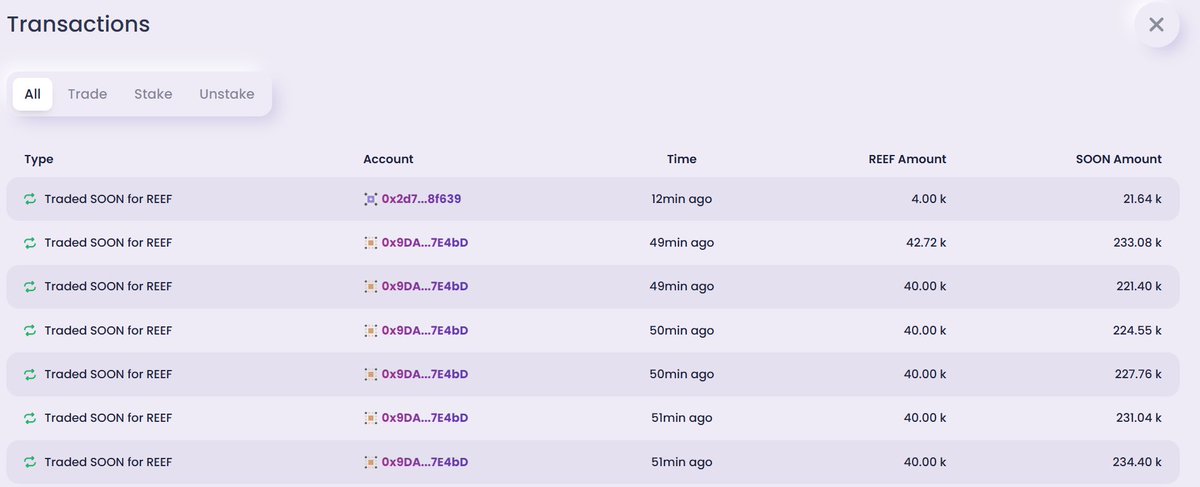Click 'Traded SOON for REEF' in 227.76 k row
This screenshot has height=487, width=1200.
click(x=108, y=374)
